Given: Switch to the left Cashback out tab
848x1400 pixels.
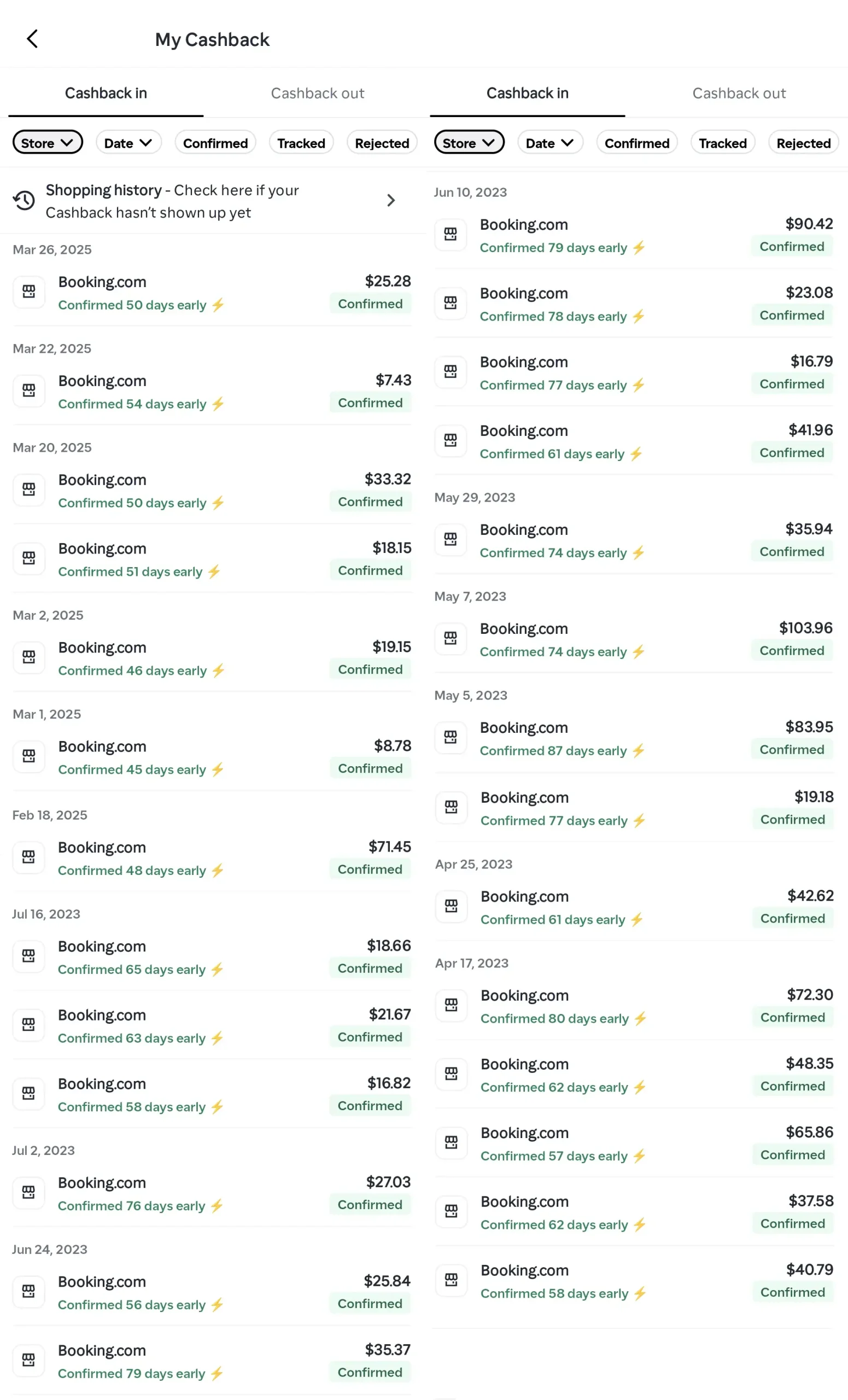Looking at the screenshot, I should (x=318, y=93).
